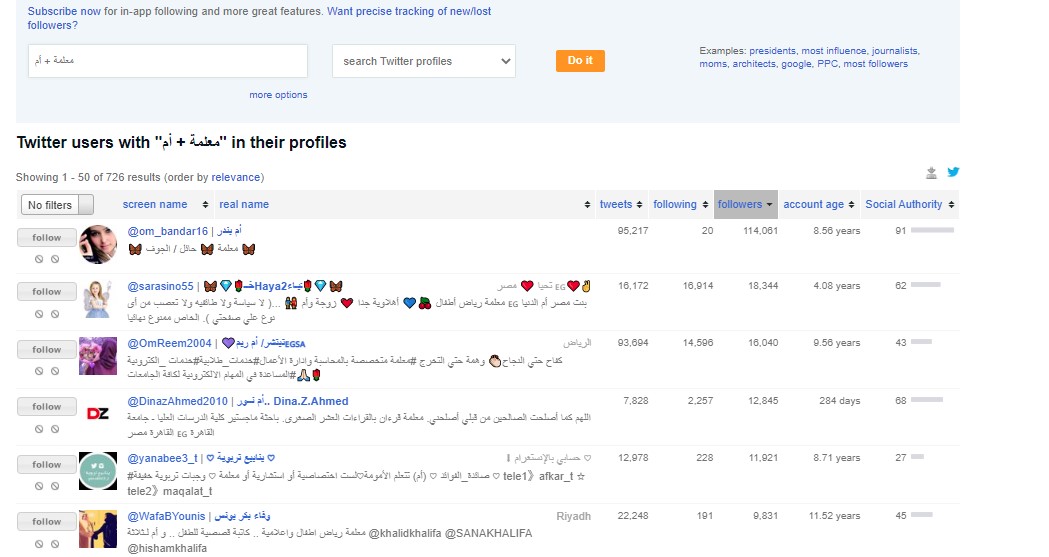Image resolution: width=1049 pixels, height=557 pixels.
Task: Click the first block icon under @om_bandar16 follow
Action: [x=39, y=259]
